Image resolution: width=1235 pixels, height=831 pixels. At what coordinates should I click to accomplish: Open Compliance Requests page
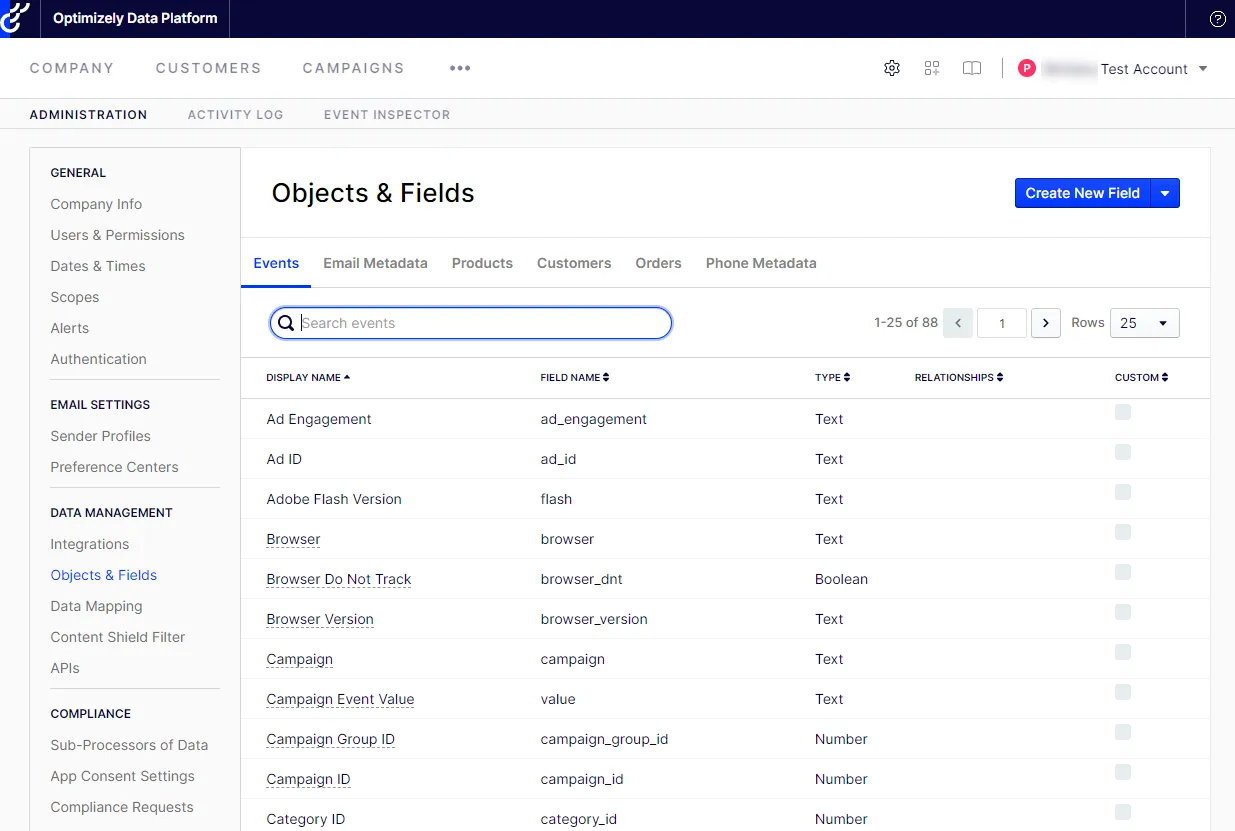pyautogui.click(x=122, y=807)
